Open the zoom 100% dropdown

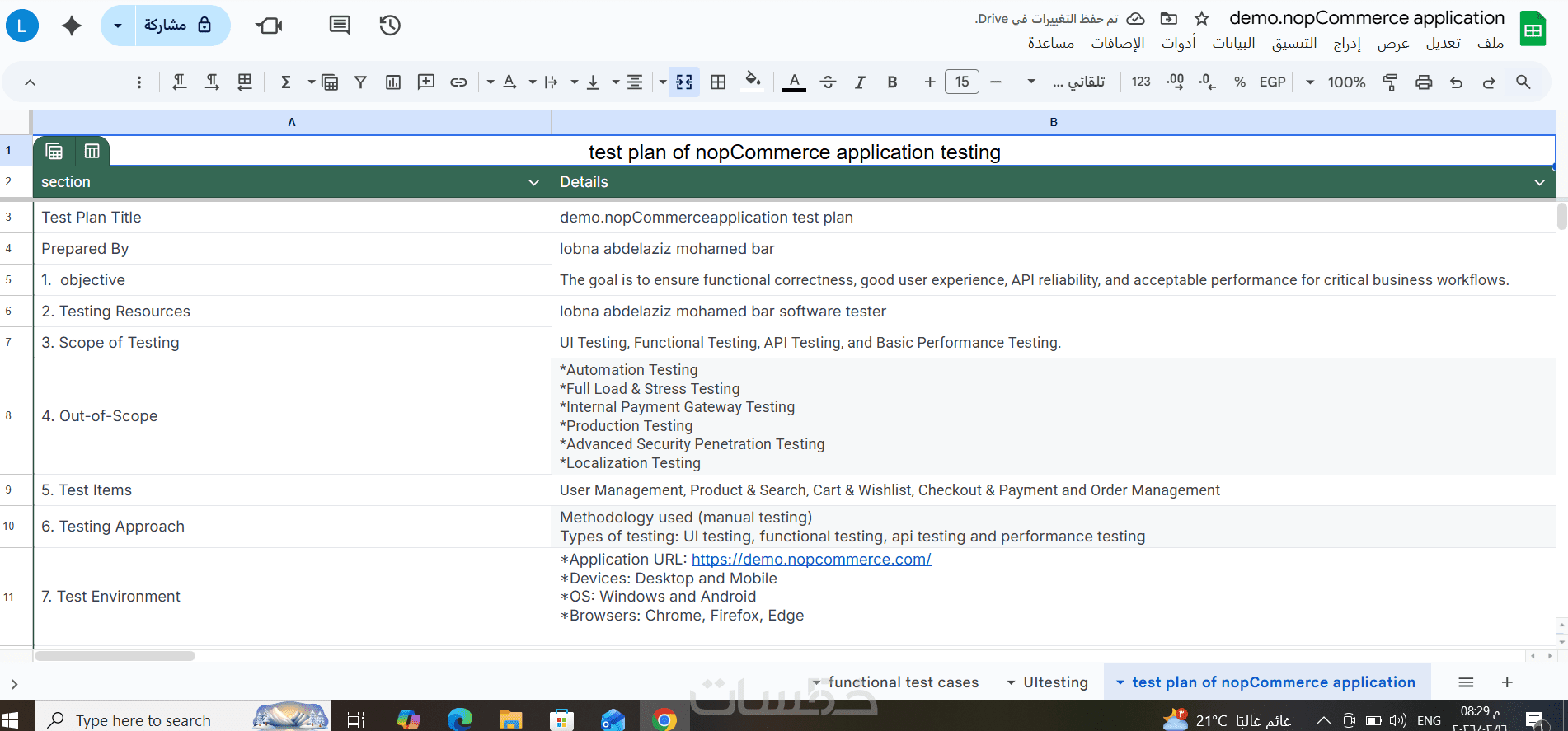pos(1336,82)
